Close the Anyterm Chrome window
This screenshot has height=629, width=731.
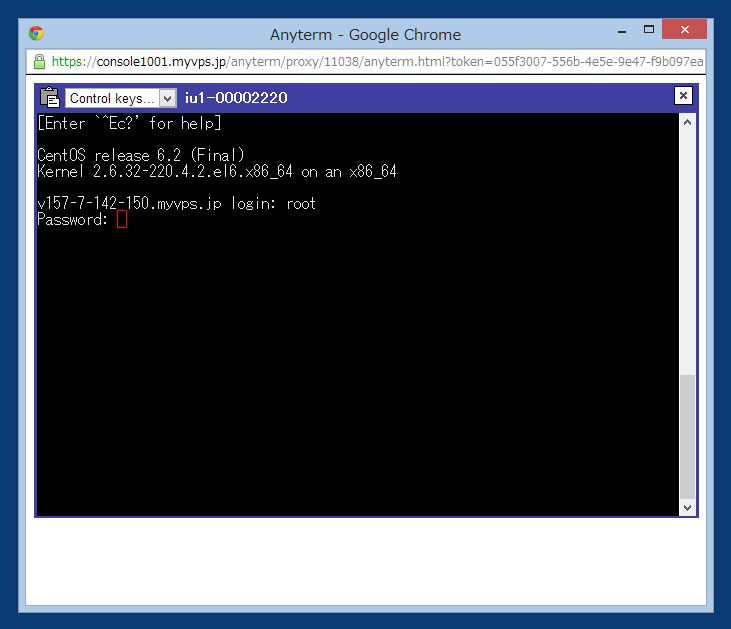[x=684, y=29]
